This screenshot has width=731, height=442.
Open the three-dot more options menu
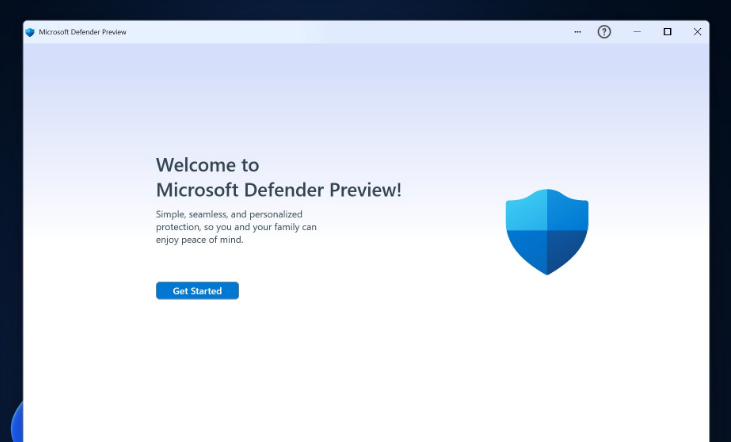[x=578, y=32]
